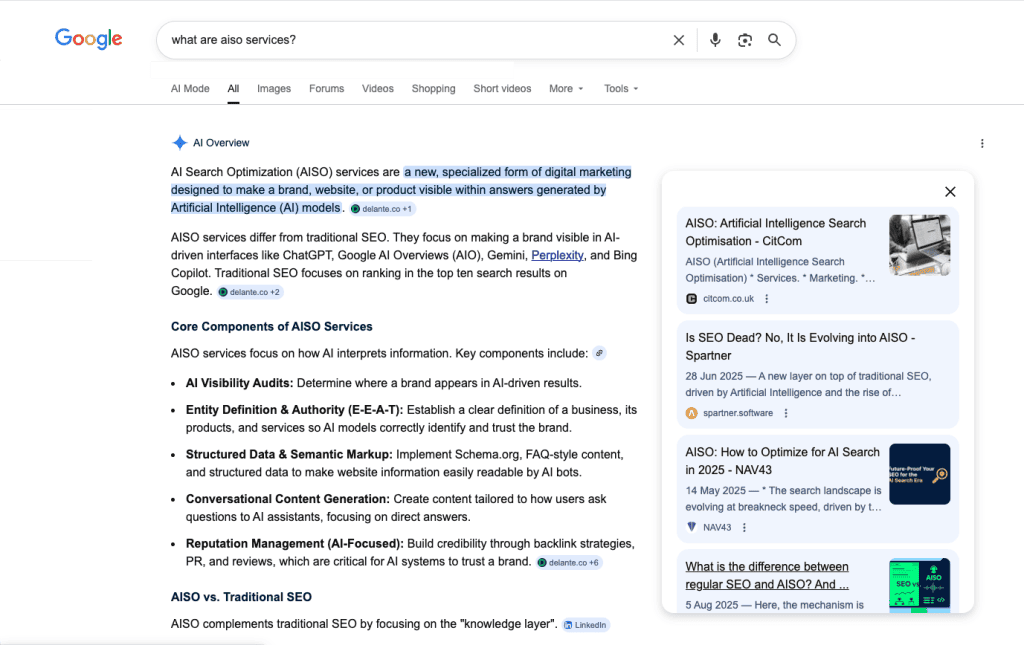Click the search magnifier icon

pos(774,39)
